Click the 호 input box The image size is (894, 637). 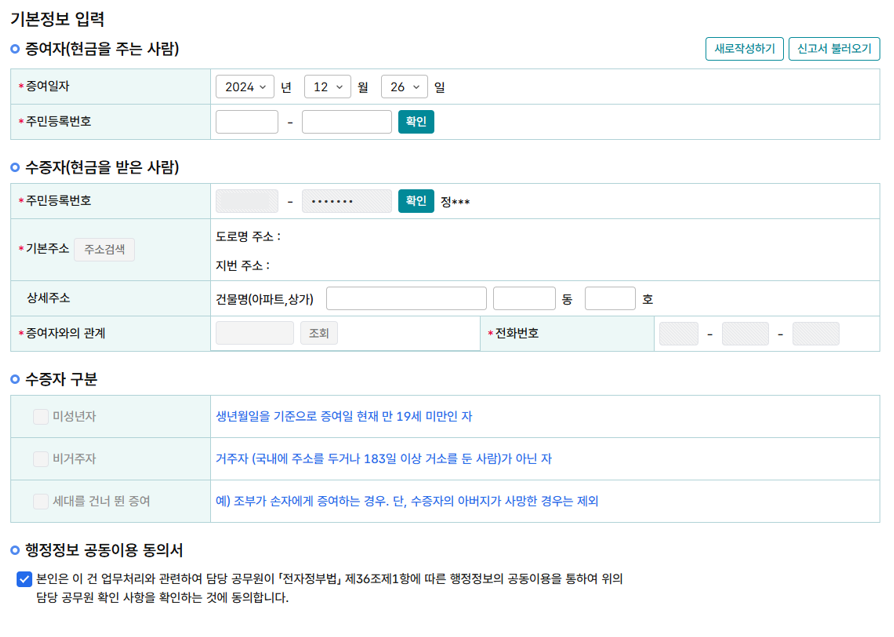pyautogui.click(x=612, y=297)
